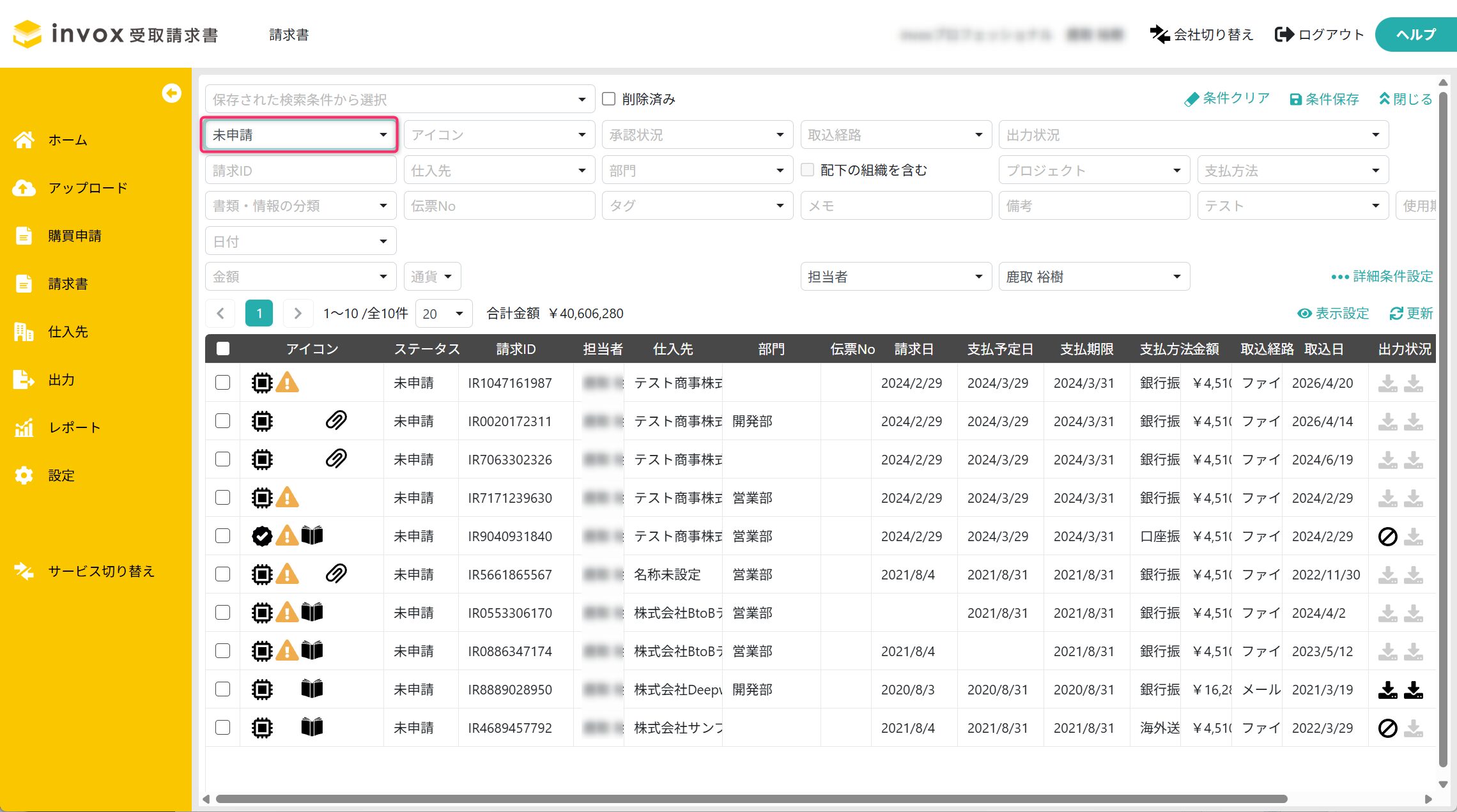
Task: Click the verified checkmark badge on IR9040931840
Action: click(262, 535)
